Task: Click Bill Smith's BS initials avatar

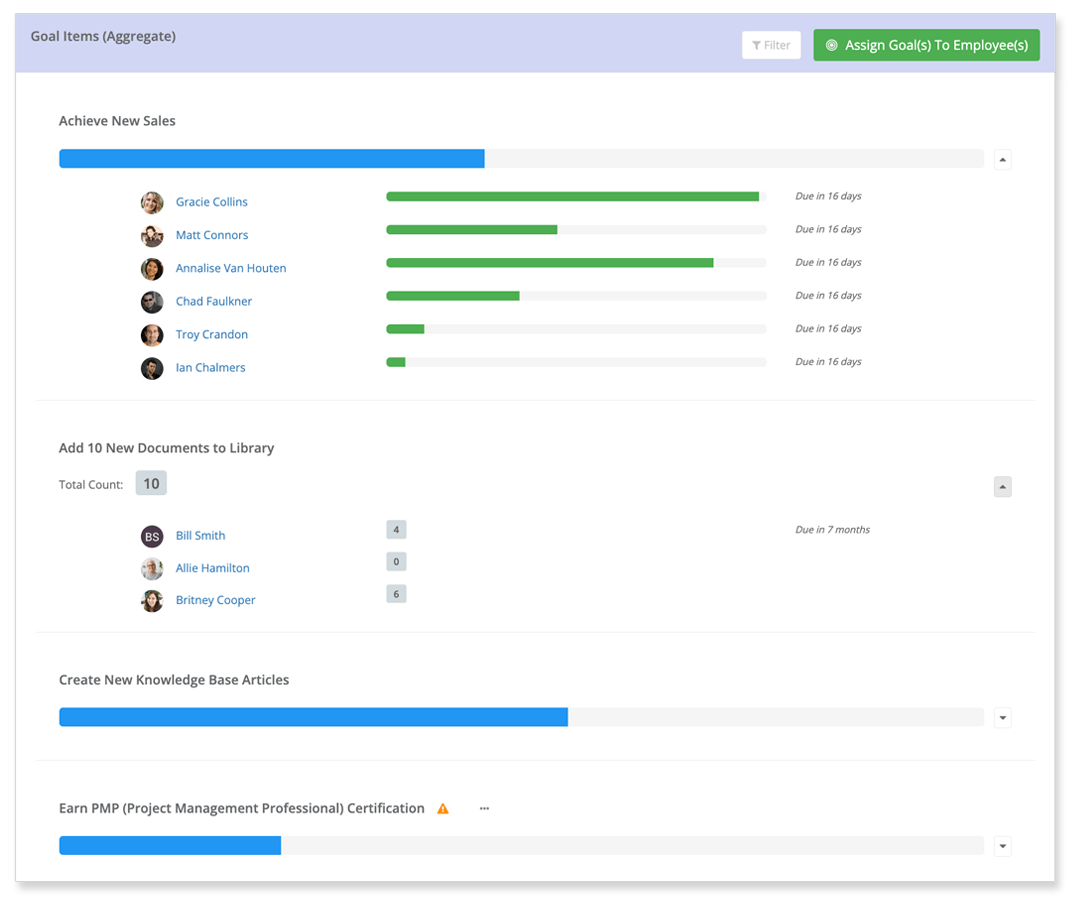Action: [x=152, y=536]
